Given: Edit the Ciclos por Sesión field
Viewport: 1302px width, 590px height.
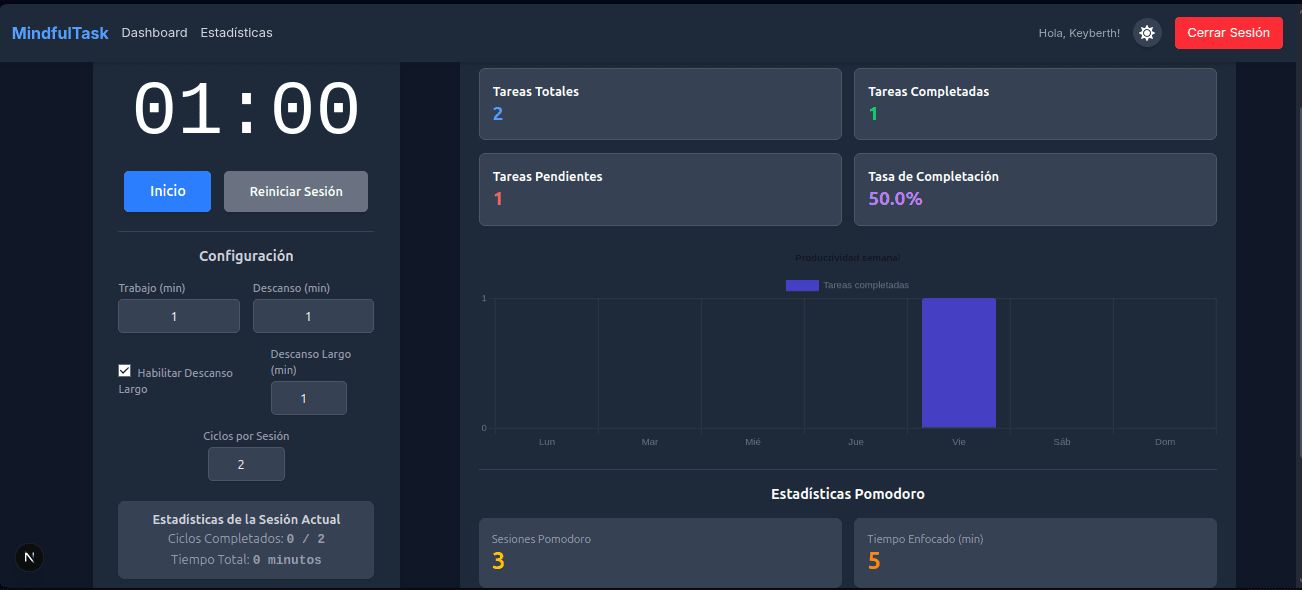Looking at the screenshot, I should pyautogui.click(x=246, y=464).
